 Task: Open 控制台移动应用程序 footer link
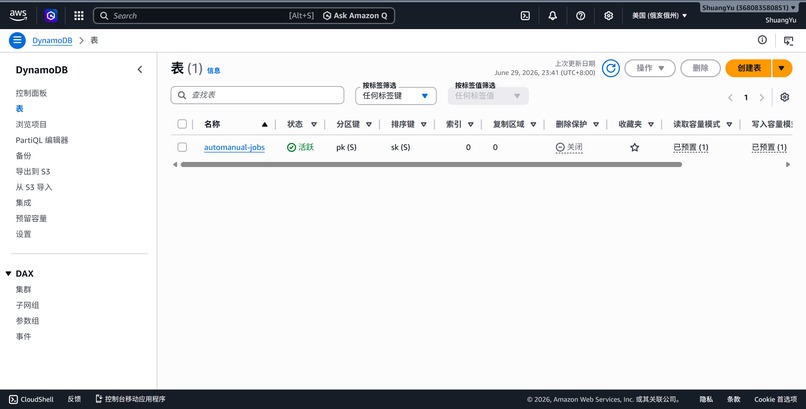131,399
